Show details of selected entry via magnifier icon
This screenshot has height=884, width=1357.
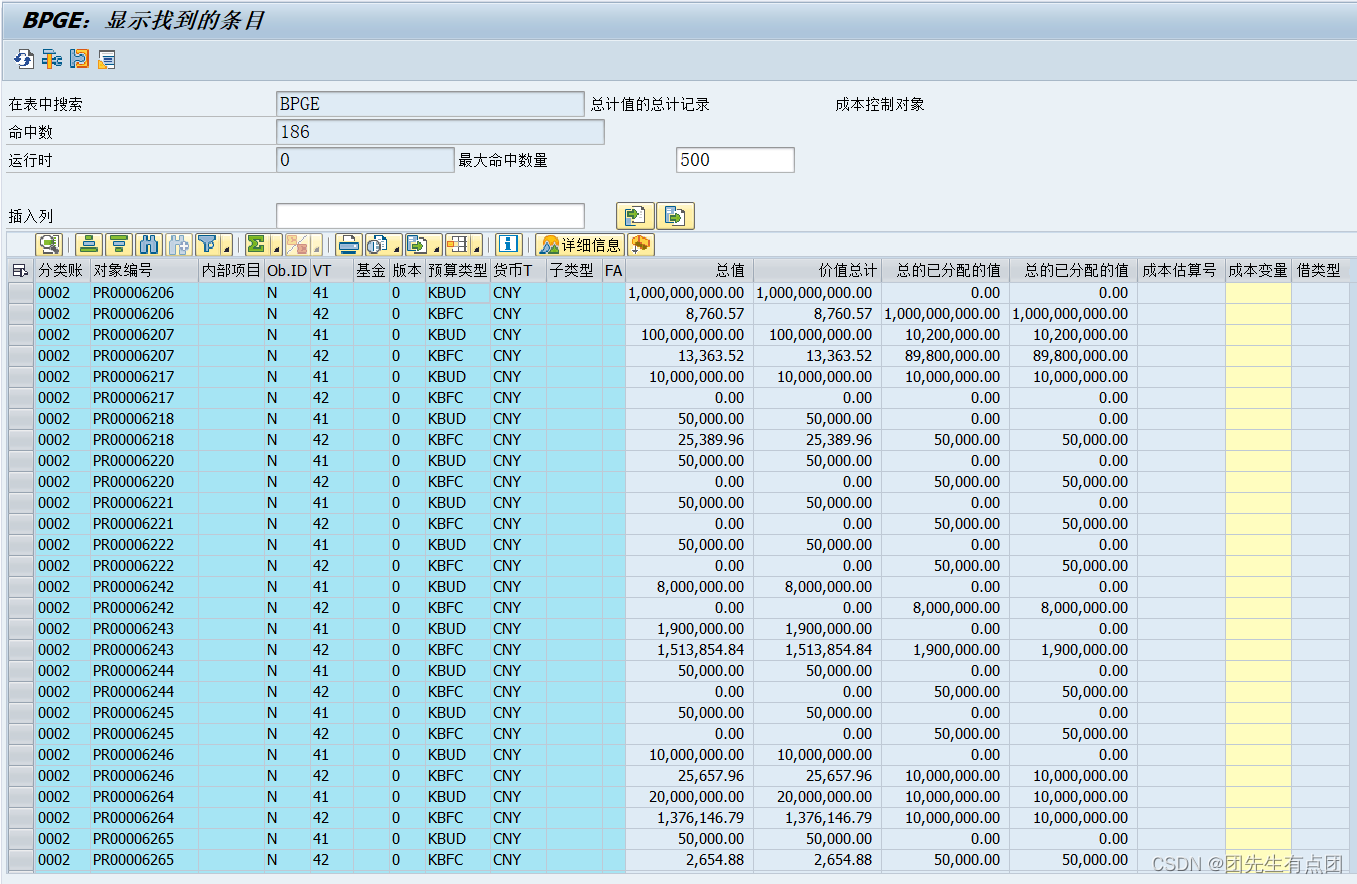coord(49,245)
